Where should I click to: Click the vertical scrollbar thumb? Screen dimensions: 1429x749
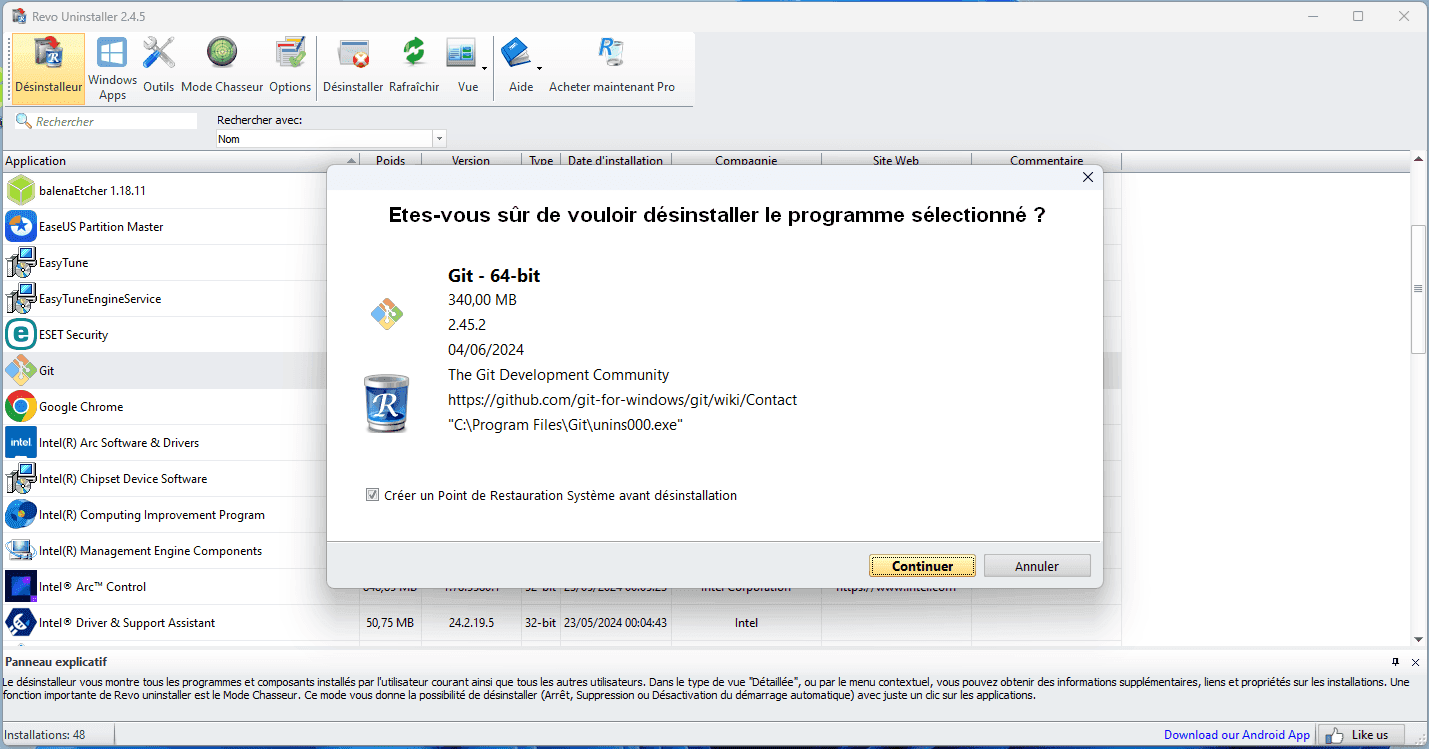(x=1418, y=288)
